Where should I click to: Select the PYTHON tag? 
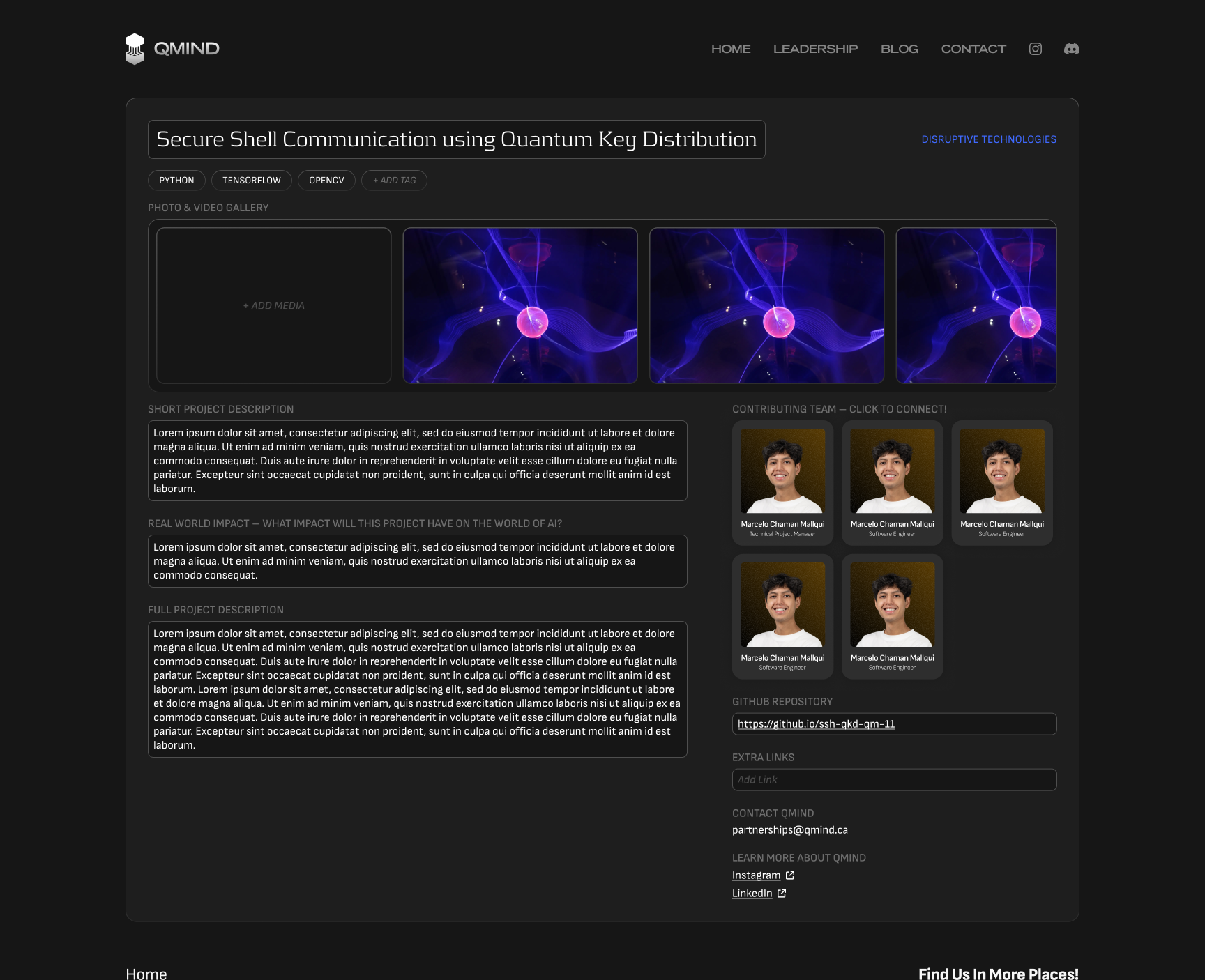[x=176, y=181]
